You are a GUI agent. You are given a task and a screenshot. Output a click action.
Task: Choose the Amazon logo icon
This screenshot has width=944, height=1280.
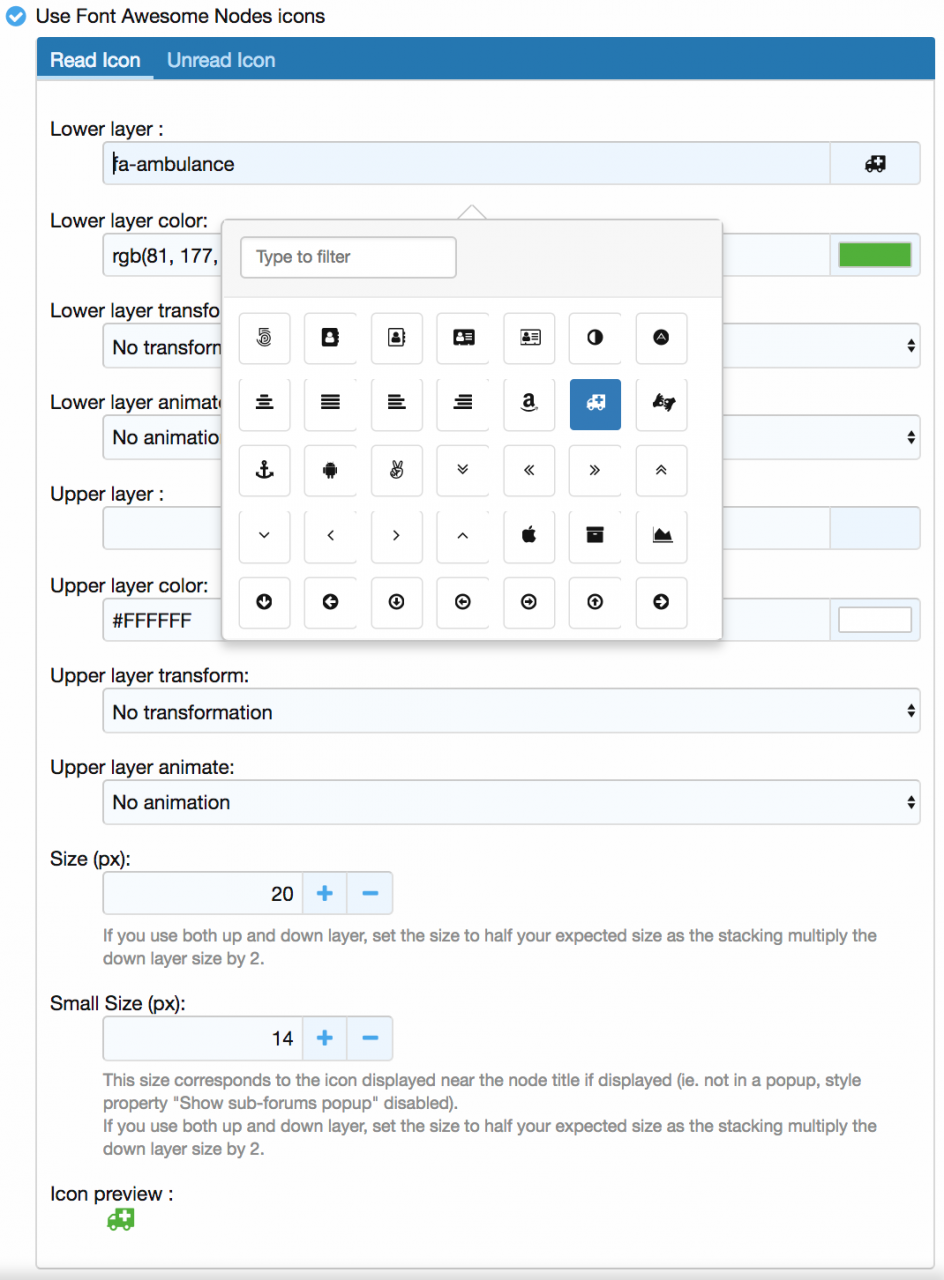[x=529, y=404]
